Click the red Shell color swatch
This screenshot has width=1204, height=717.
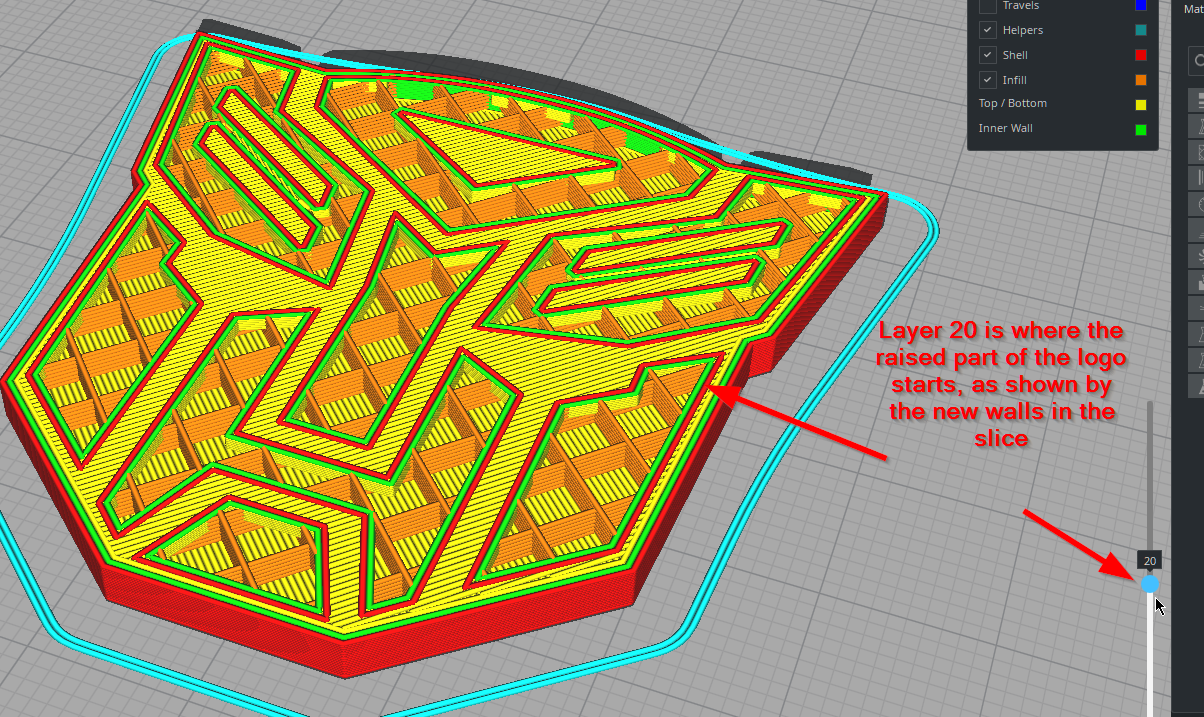pos(1141,55)
